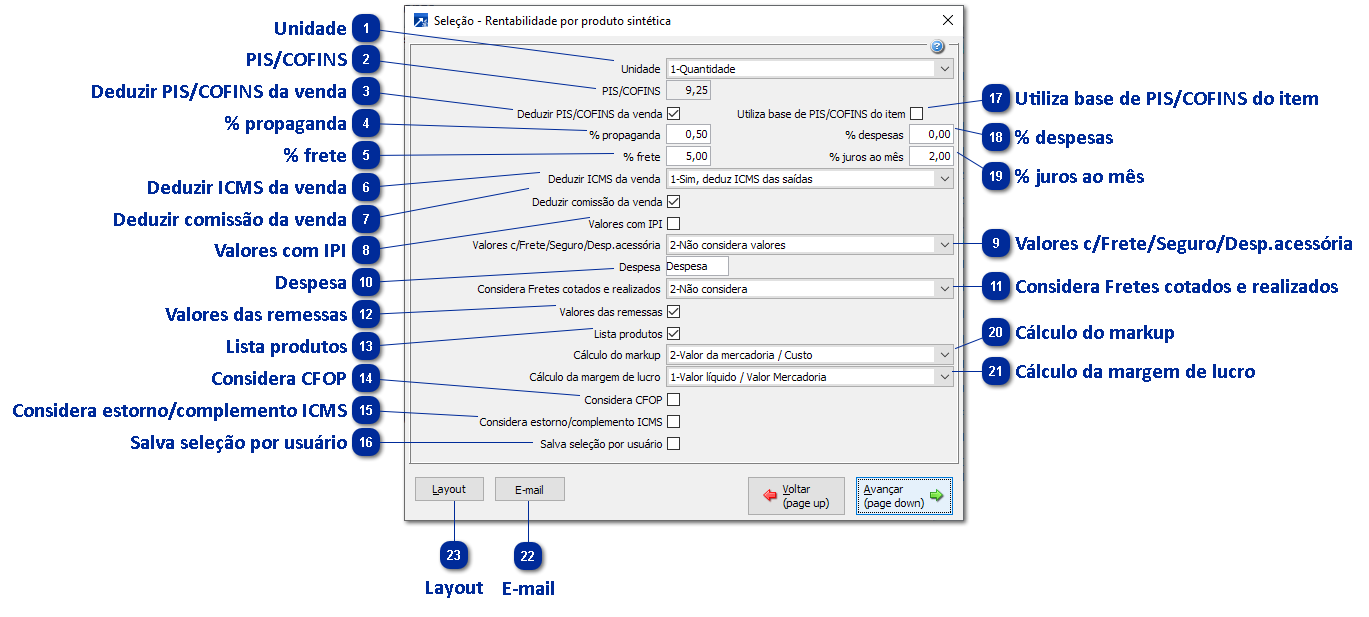This screenshot has width=1369, height=617.
Task: Uncheck Lista produtos checkbox
Action: (673, 334)
